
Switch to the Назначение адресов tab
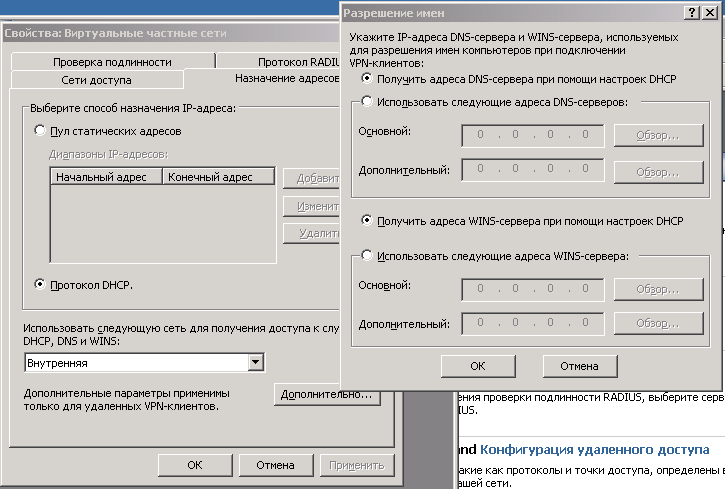pyautogui.click(x=262, y=79)
